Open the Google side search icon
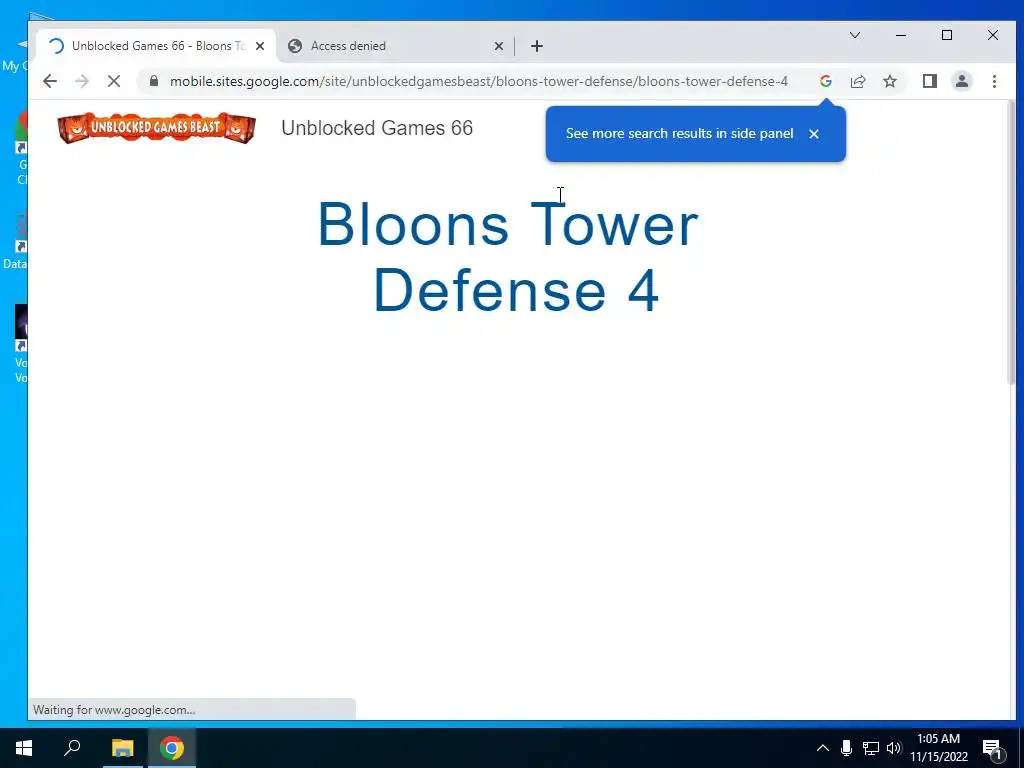1024x768 pixels. click(x=825, y=81)
